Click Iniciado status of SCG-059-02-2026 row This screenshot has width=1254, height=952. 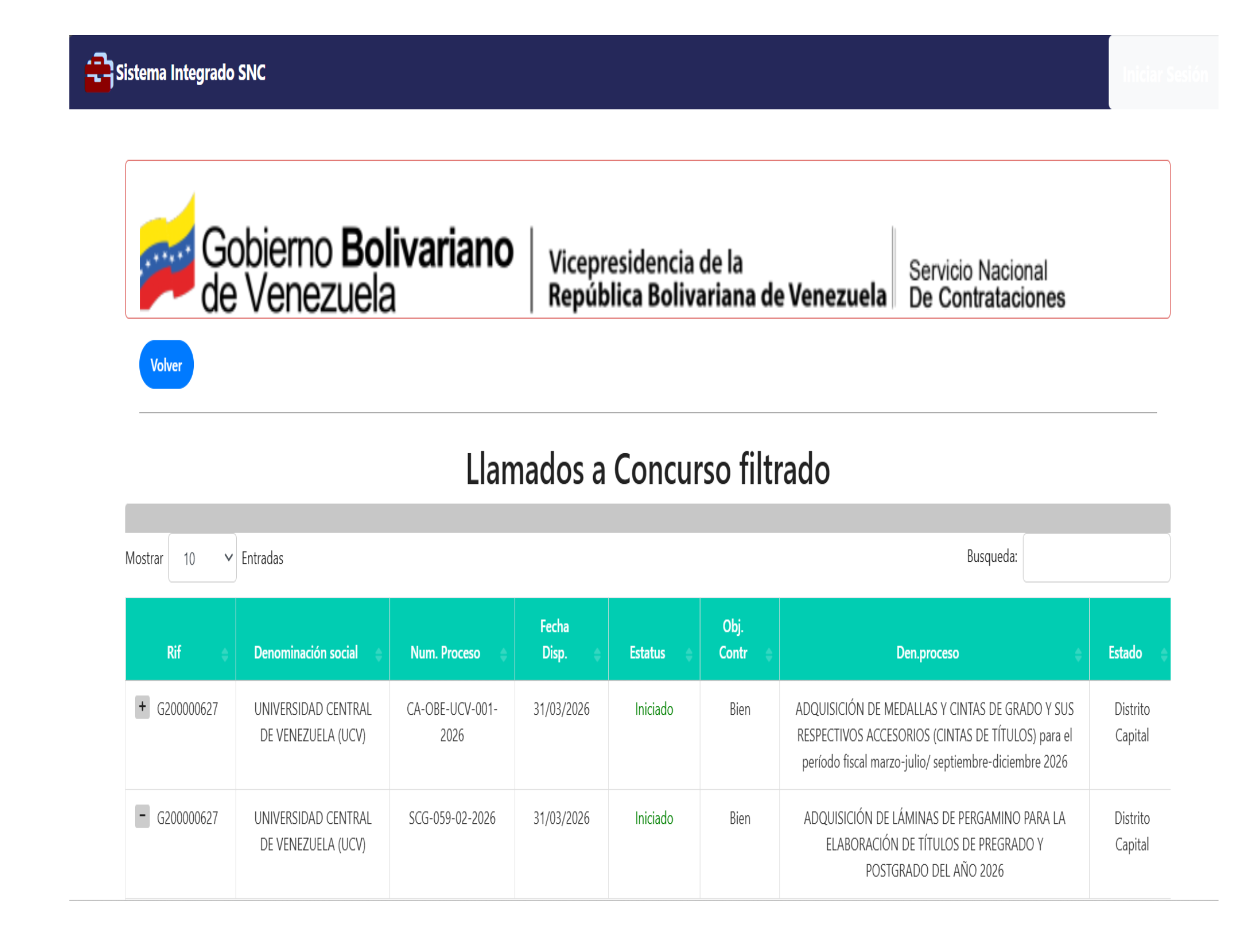[x=653, y=818]
